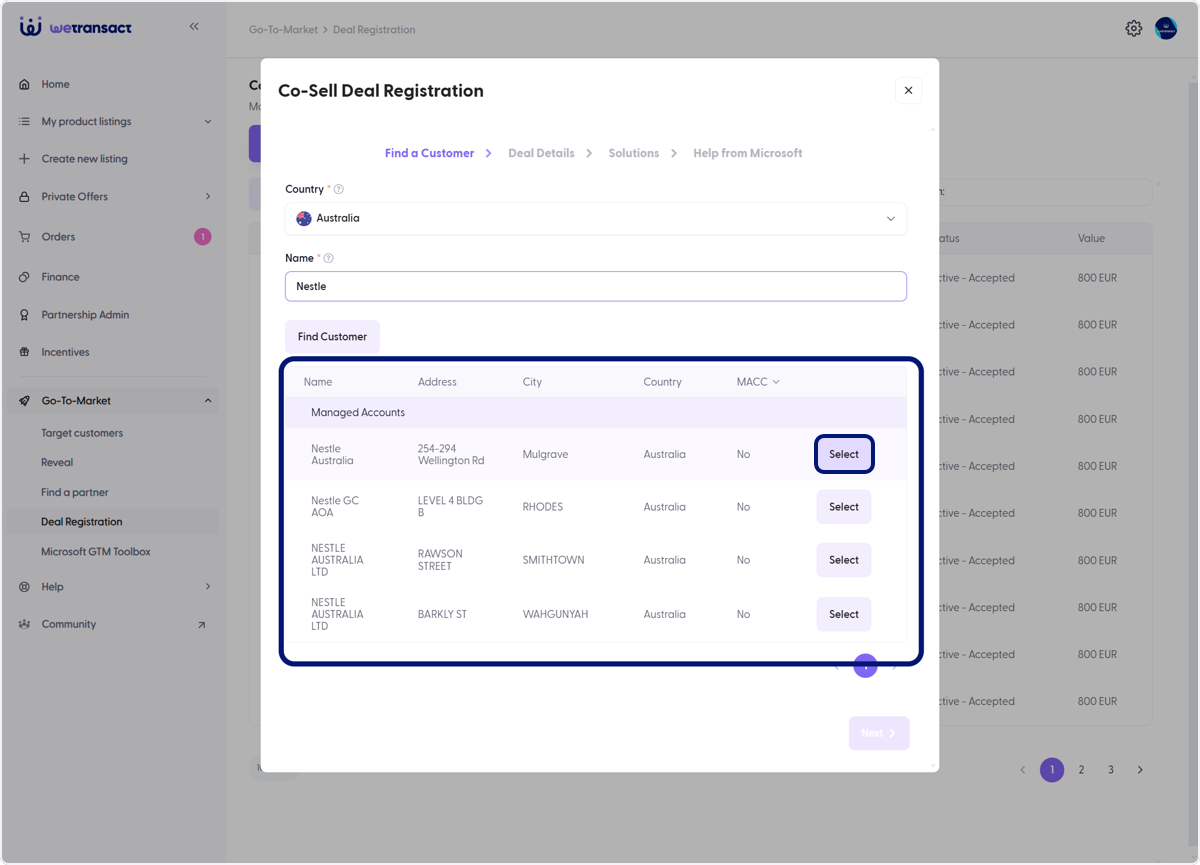Click the 254-294 Wellington Rd address cell
The image size is (1200, 865).
451,455
